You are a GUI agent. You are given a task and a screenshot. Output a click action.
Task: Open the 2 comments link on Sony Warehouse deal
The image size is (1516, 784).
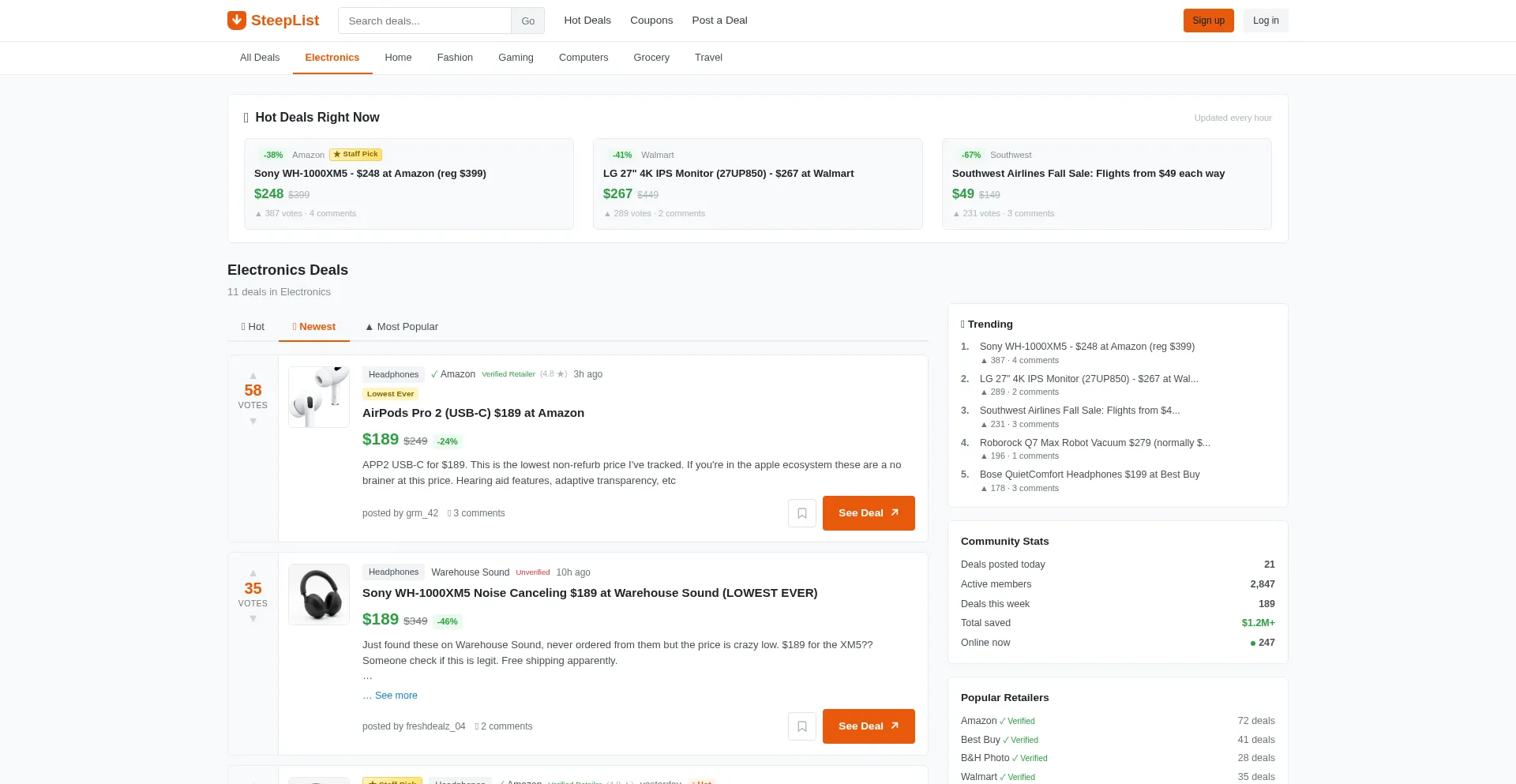point(504,726)
